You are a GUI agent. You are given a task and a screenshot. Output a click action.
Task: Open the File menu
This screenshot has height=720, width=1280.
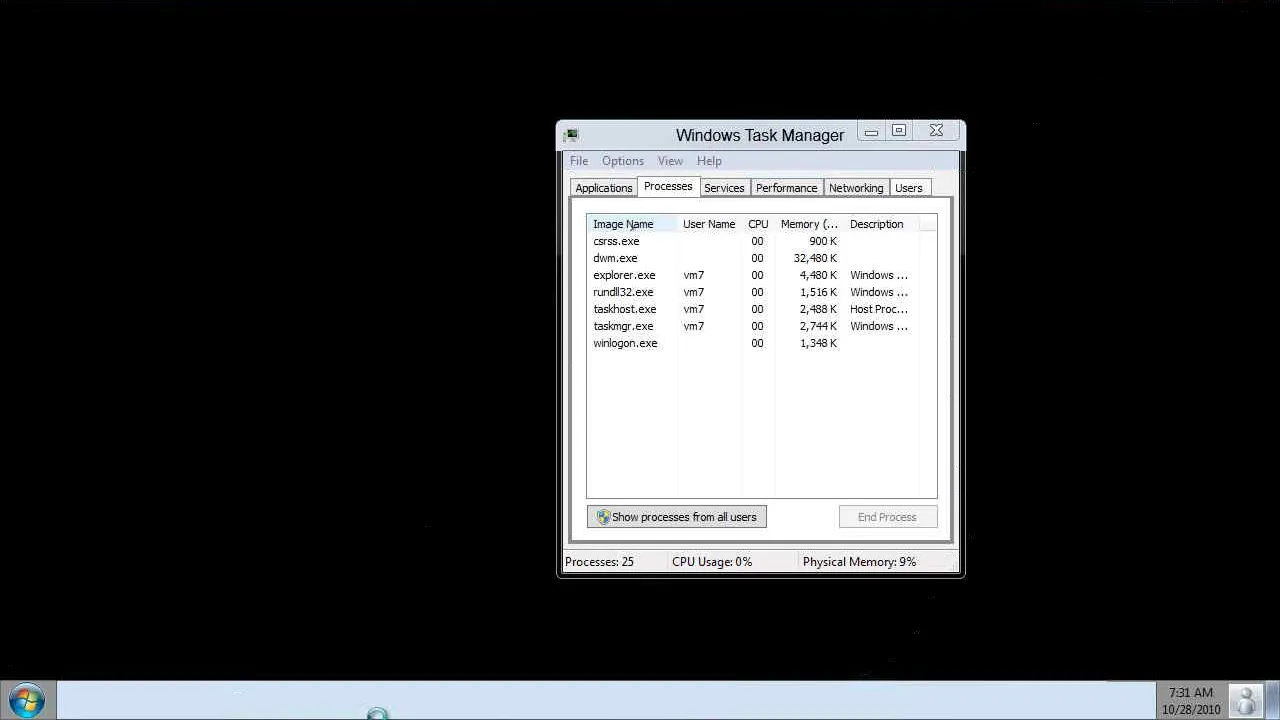579,161
